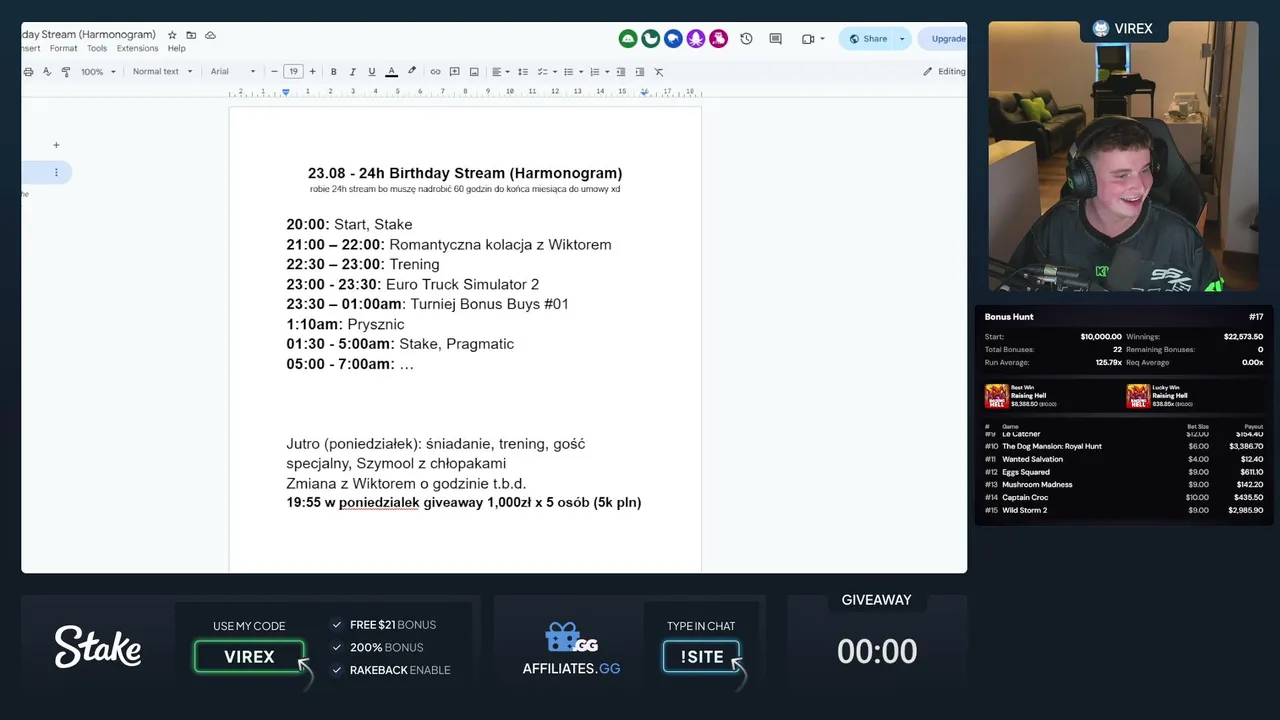Open the Extensions menu
1280x720 pixels.
point(137,48)
